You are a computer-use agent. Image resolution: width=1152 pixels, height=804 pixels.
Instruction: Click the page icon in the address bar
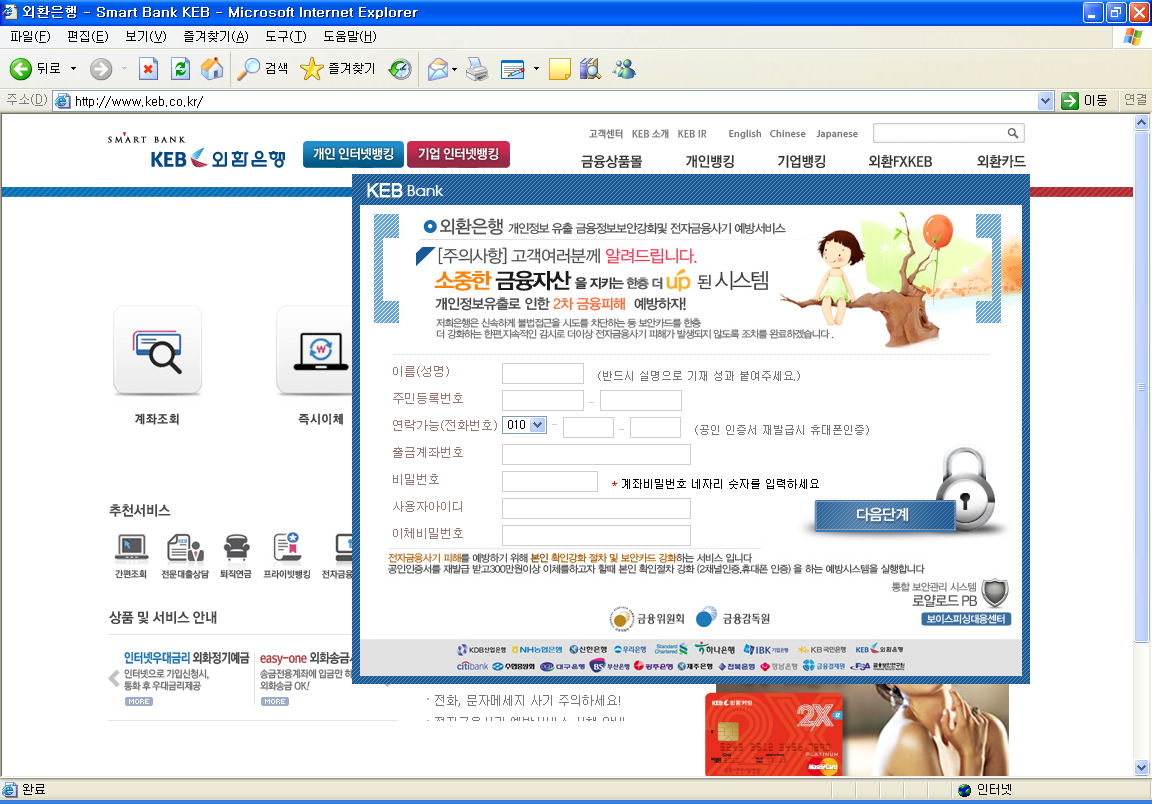pyautogui.click(x=63, y=101)
